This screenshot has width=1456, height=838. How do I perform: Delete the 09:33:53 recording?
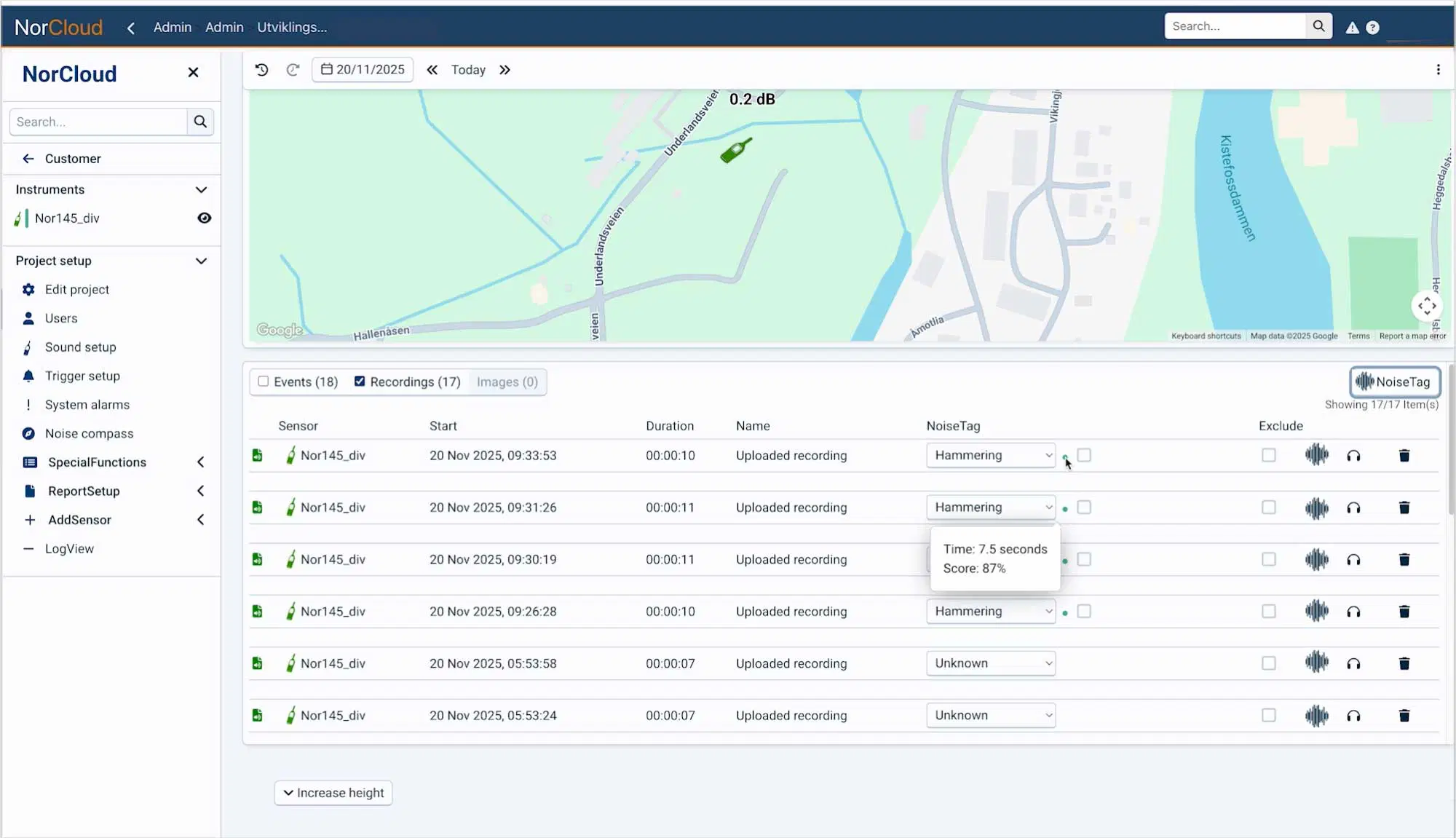point(1404,456)
